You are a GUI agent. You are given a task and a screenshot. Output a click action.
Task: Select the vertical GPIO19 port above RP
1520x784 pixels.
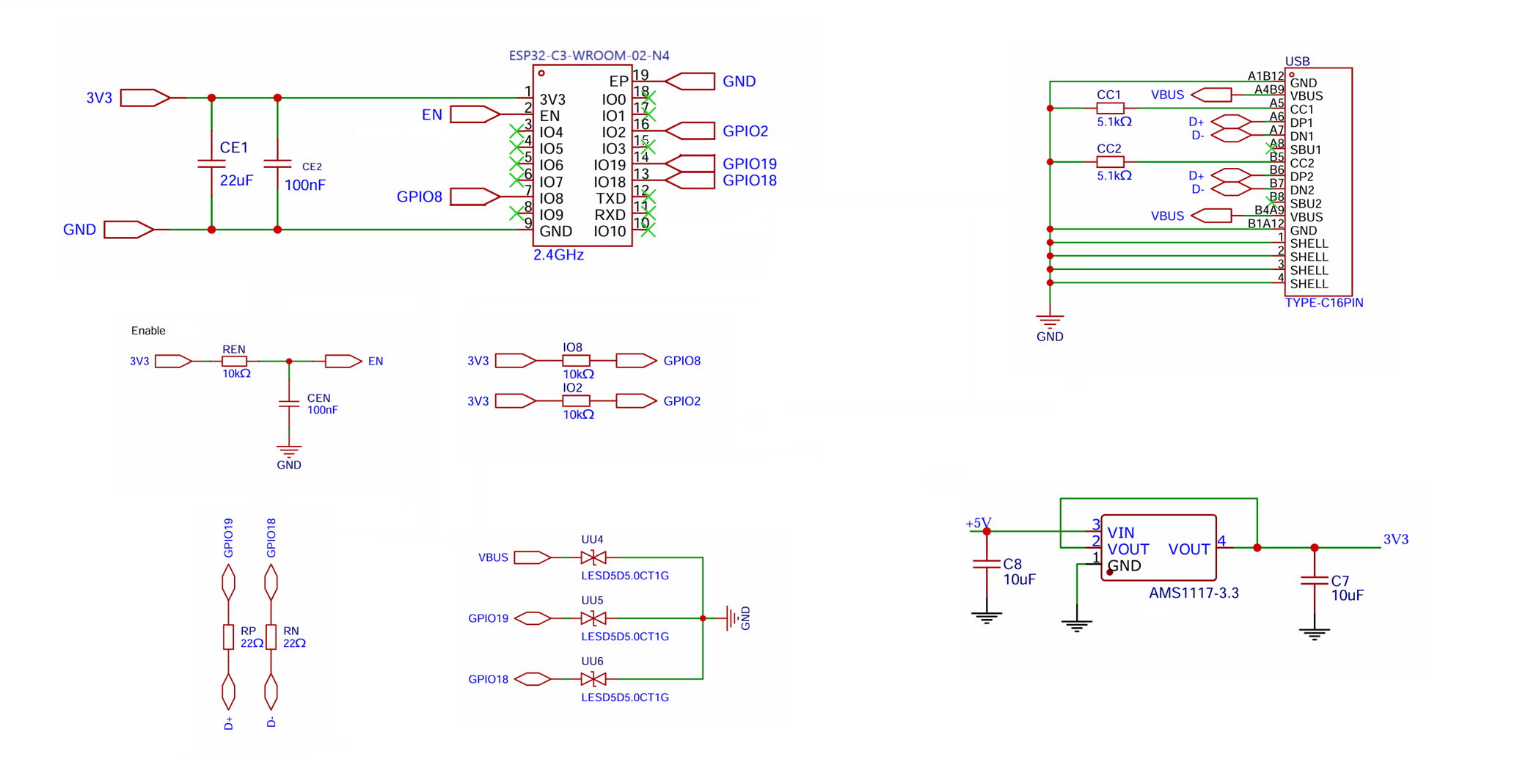228,582
